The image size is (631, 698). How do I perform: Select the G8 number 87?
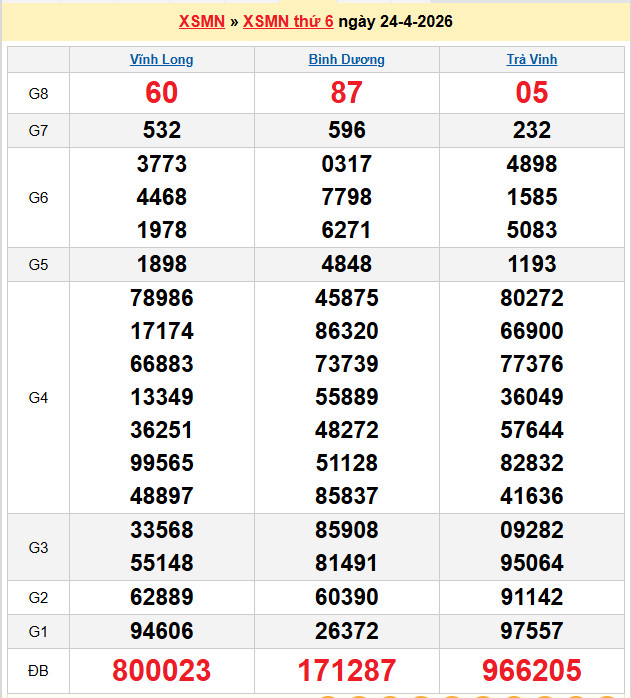(x=346, y=93)
